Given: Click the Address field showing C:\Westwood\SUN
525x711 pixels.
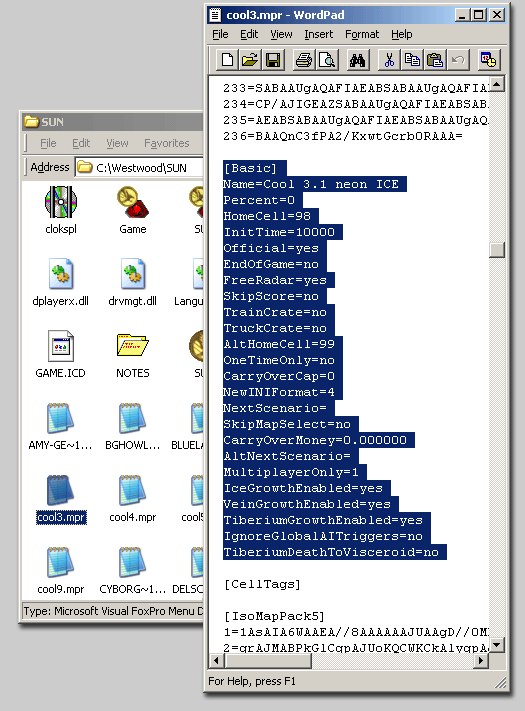Looking at the screenshot, I should pos(139,168).
